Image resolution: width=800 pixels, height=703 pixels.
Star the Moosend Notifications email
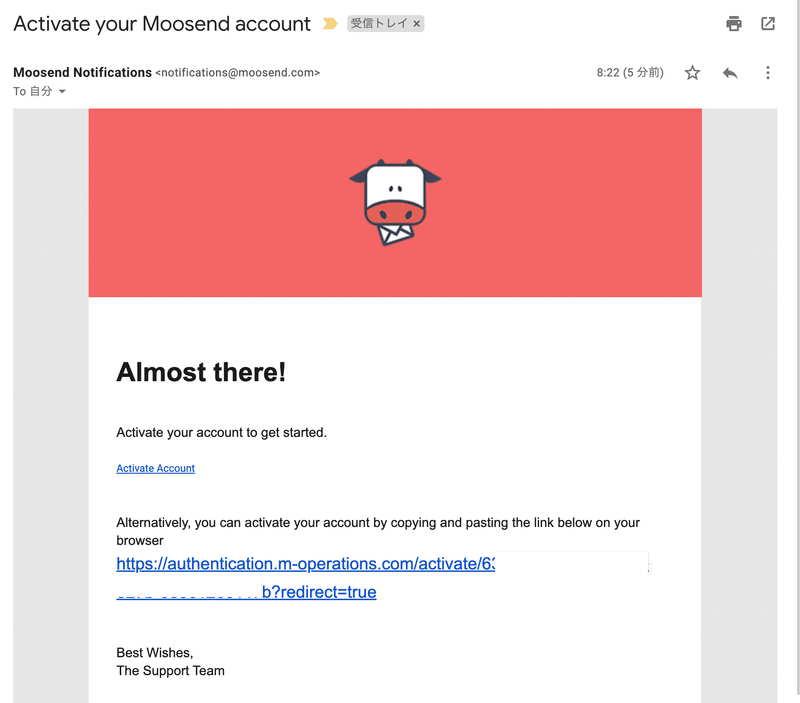(x=692, y=72)
